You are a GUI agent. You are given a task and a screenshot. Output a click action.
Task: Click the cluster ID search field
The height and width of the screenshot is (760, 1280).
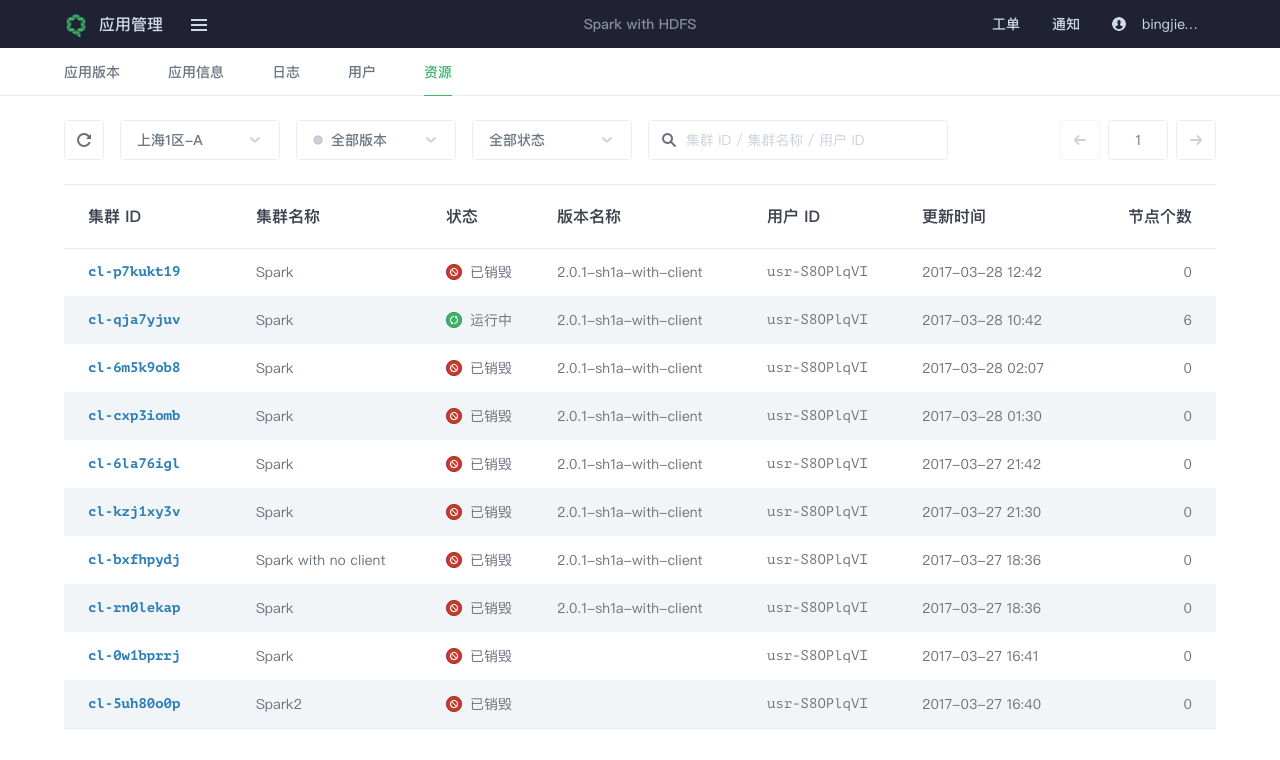tap(810, 140)
